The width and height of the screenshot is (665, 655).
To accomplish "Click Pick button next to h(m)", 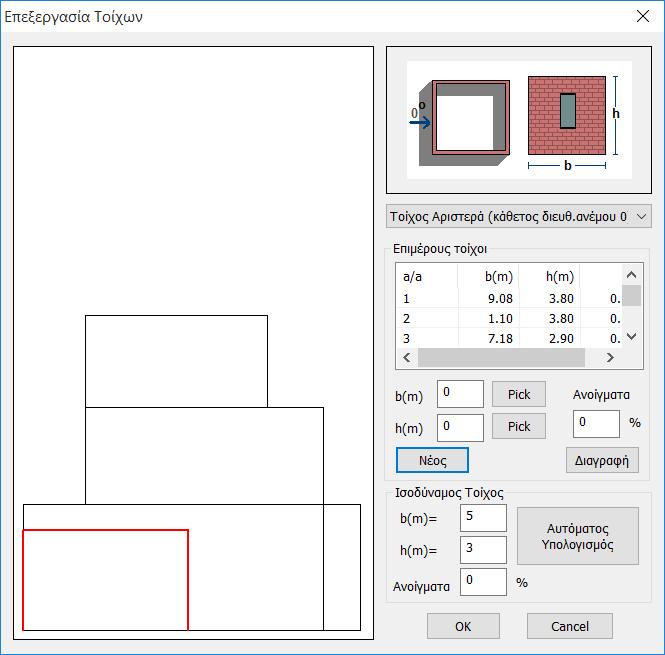I will click(x=519, y=426).
